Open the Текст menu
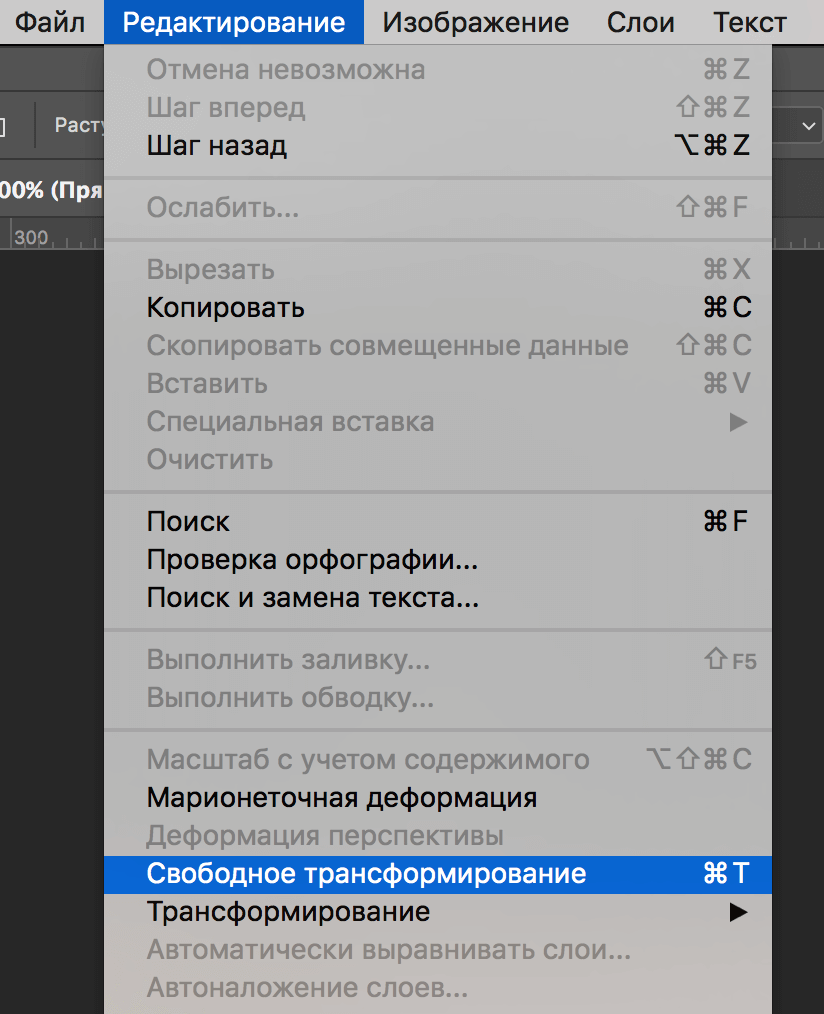This screenshot has width=824, height=1014. (x=749, y=22)
